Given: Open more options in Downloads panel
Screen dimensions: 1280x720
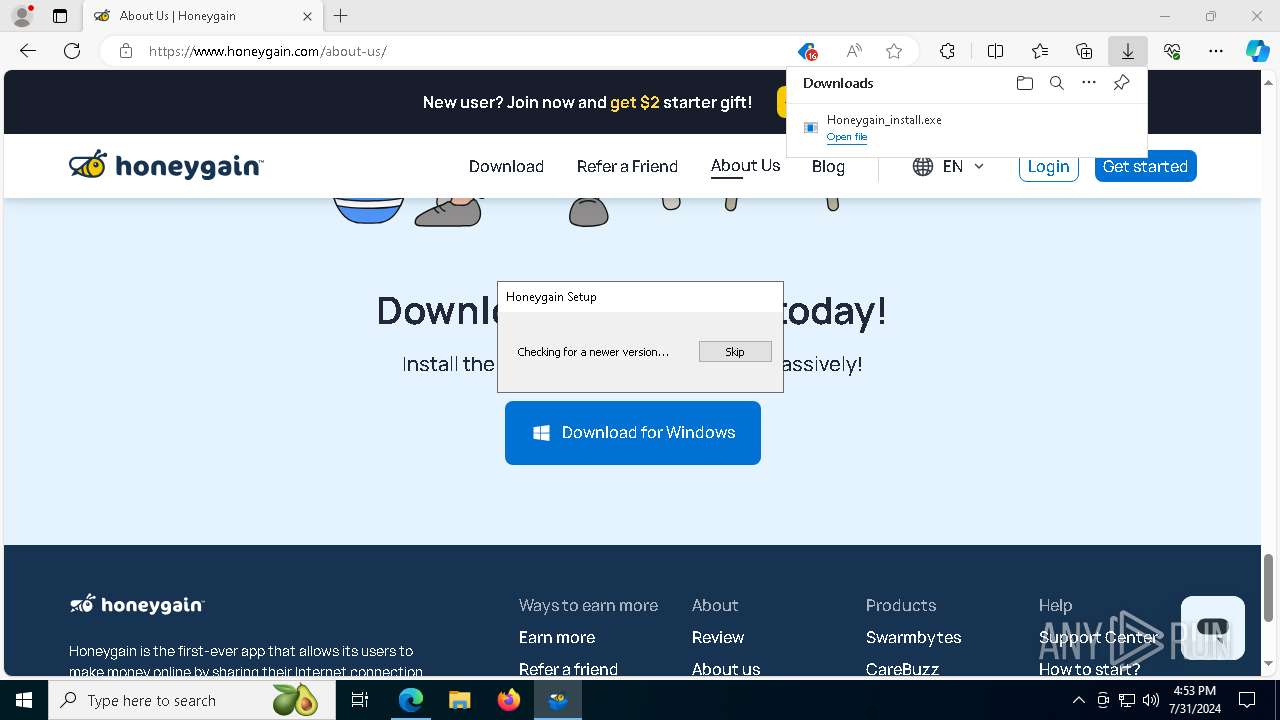Looking at the screenshot, I should pyautogui.click(x=1089, y=83).
